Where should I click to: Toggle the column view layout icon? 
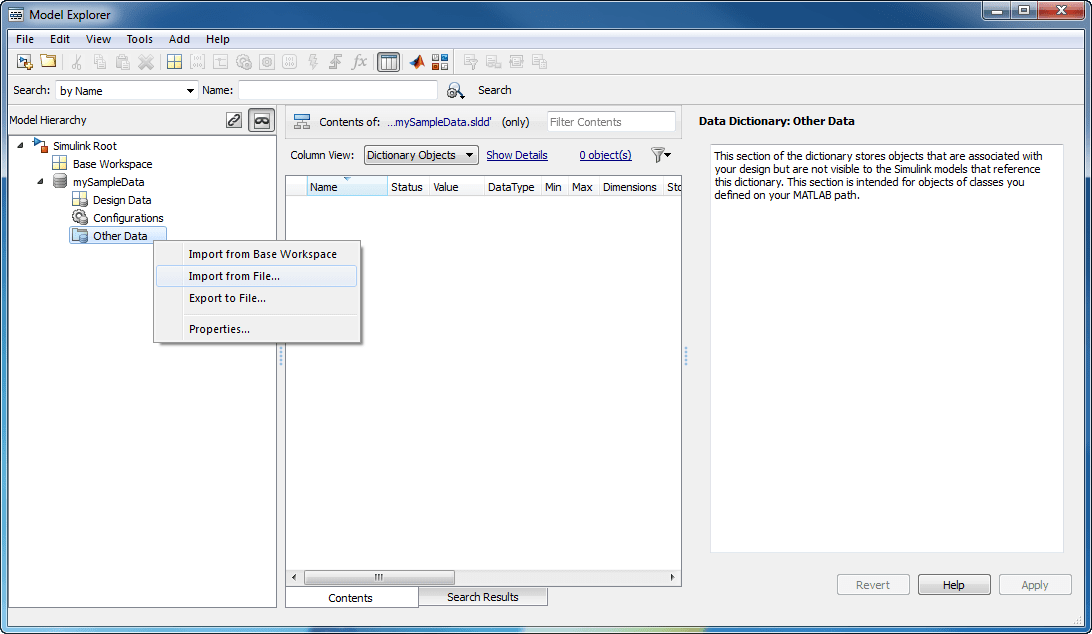coord(388,62)
